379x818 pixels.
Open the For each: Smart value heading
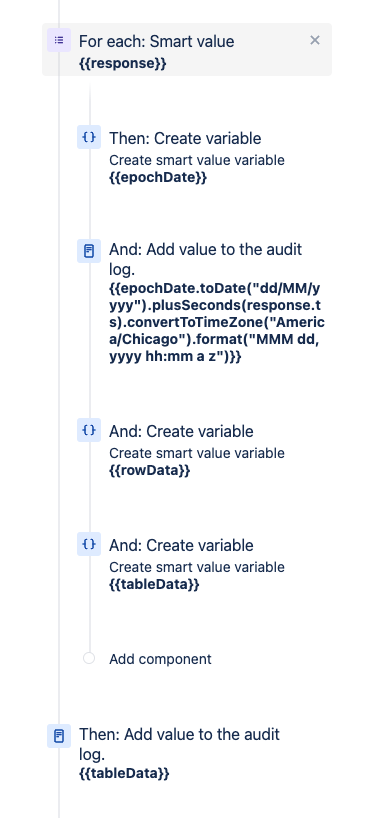157,41
